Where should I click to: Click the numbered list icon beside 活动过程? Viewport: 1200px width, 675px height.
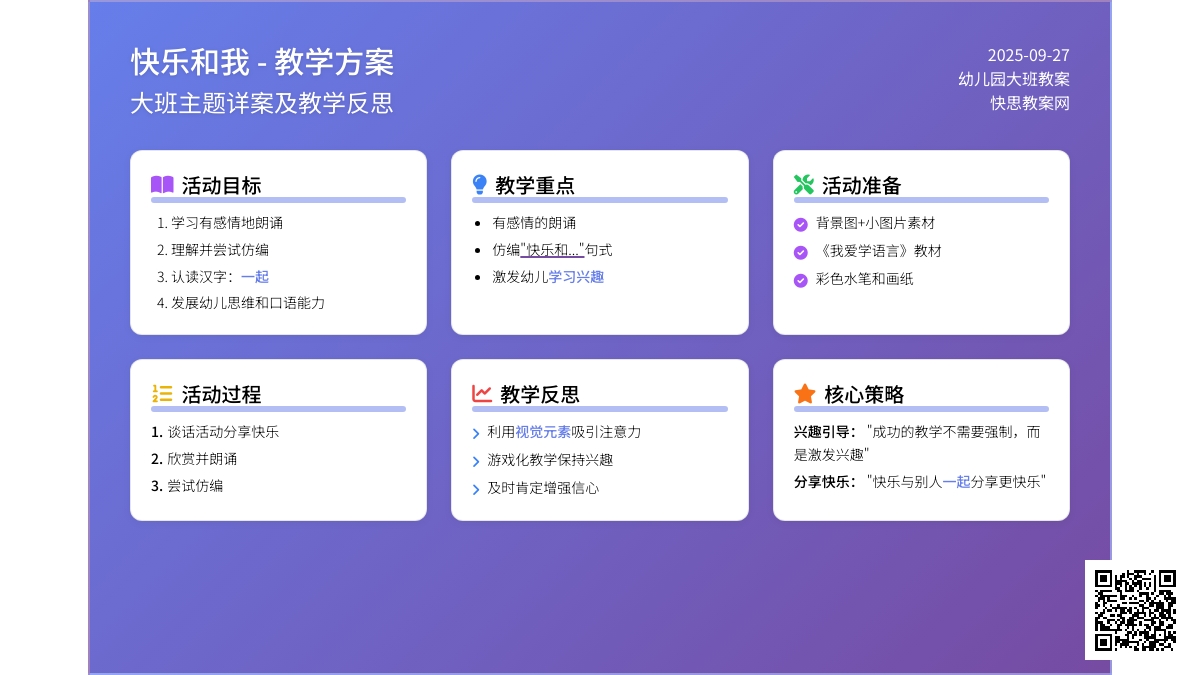[162, 394]
